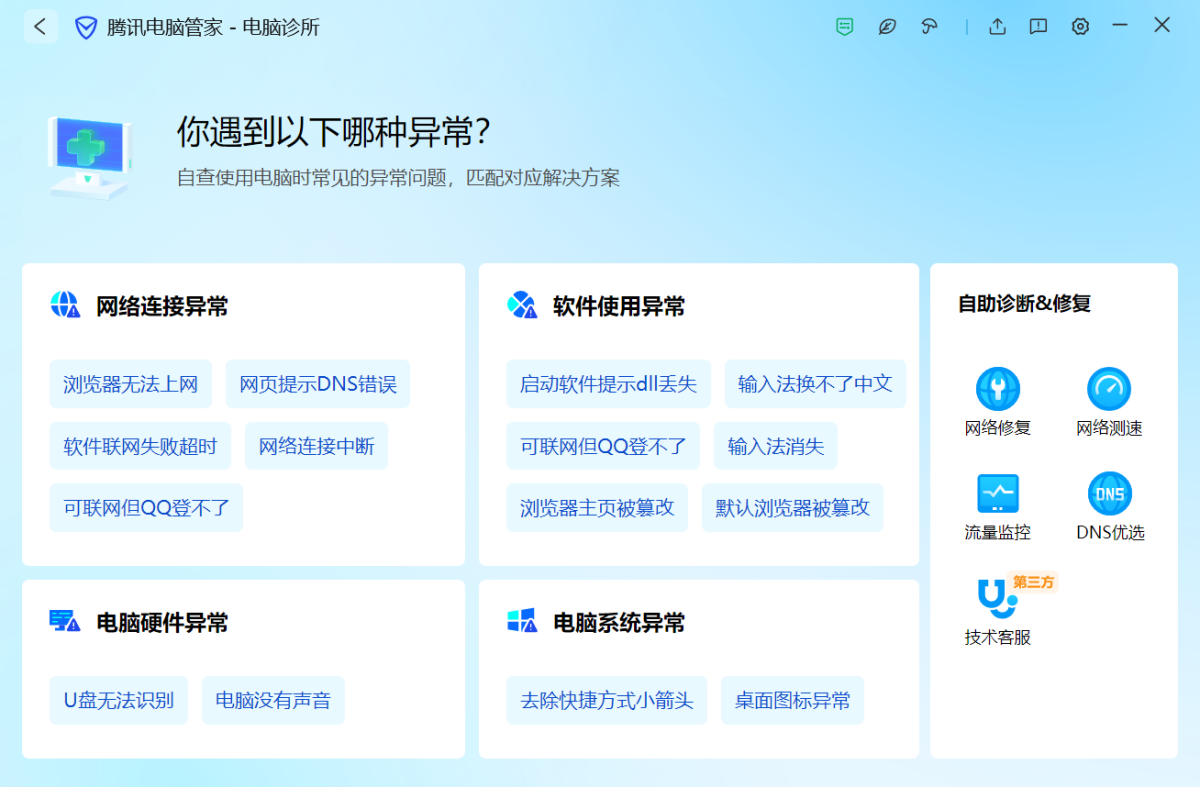Click the green message icon in title bar
1200x787 pixels.
click(845, 27)
